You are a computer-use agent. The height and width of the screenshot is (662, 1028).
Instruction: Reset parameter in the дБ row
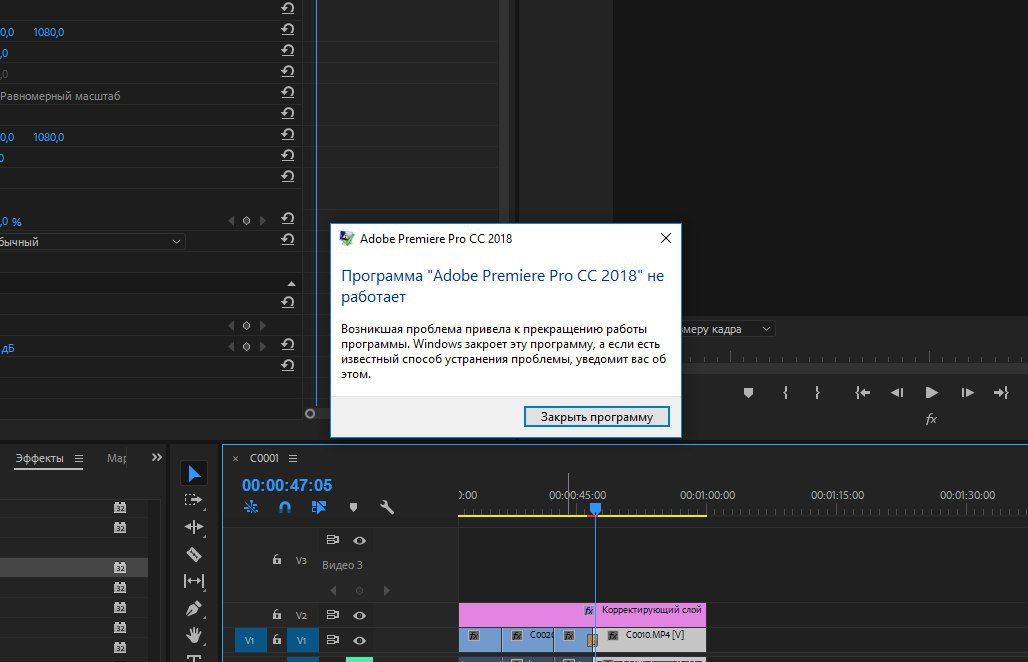(287, 344)
